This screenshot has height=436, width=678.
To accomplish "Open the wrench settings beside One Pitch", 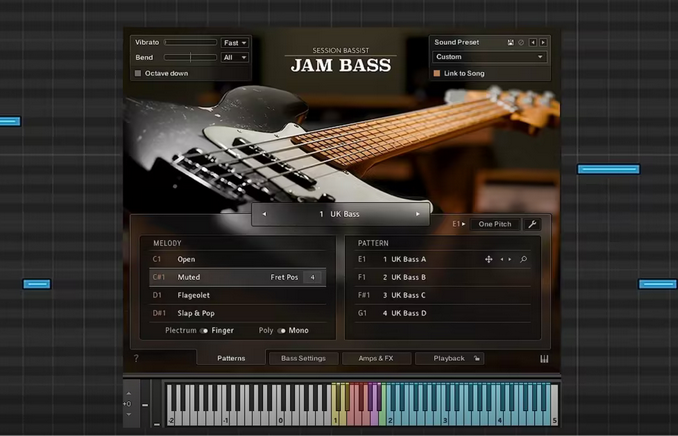I will pos(532,224).
